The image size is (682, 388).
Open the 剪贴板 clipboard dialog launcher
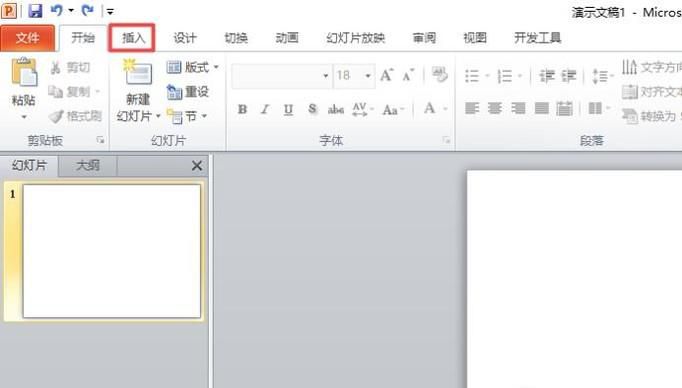tap(100, 140)
